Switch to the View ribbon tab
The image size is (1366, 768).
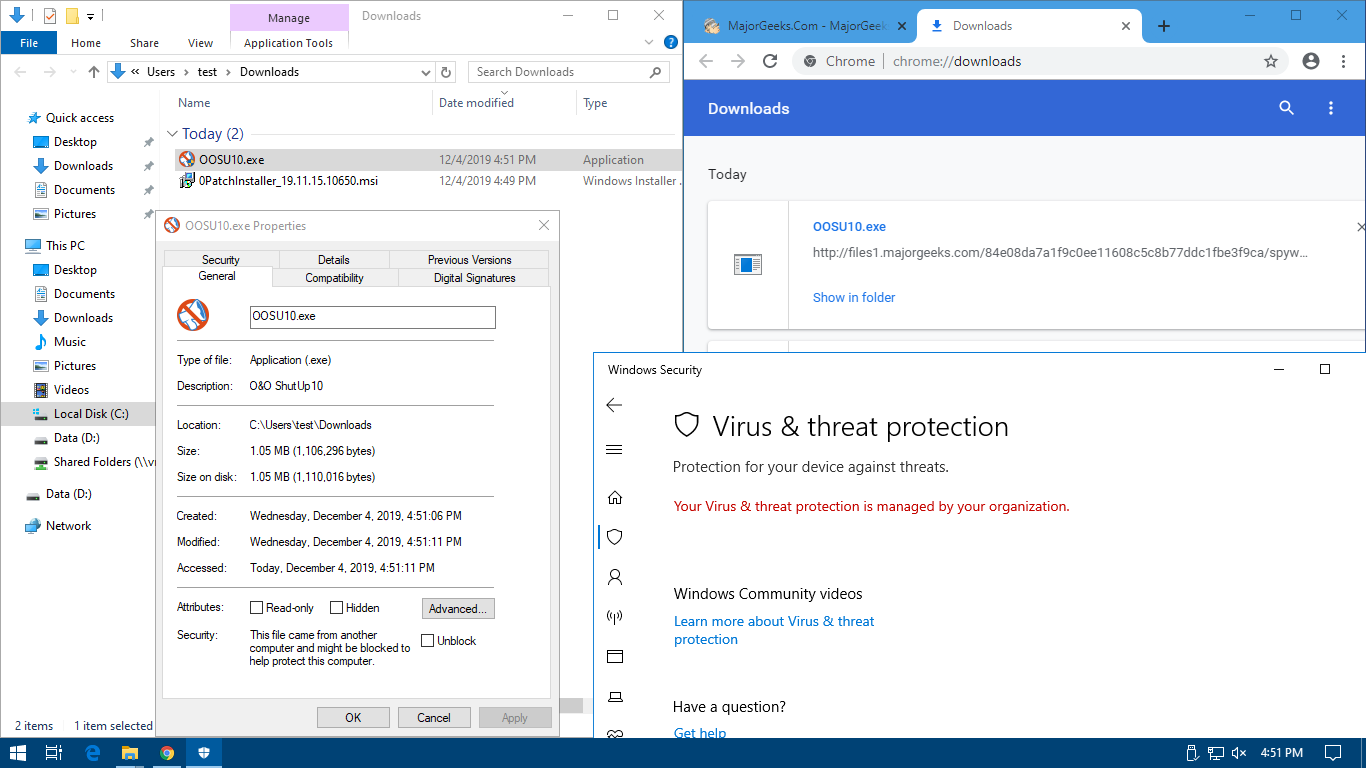click(200, 43)
